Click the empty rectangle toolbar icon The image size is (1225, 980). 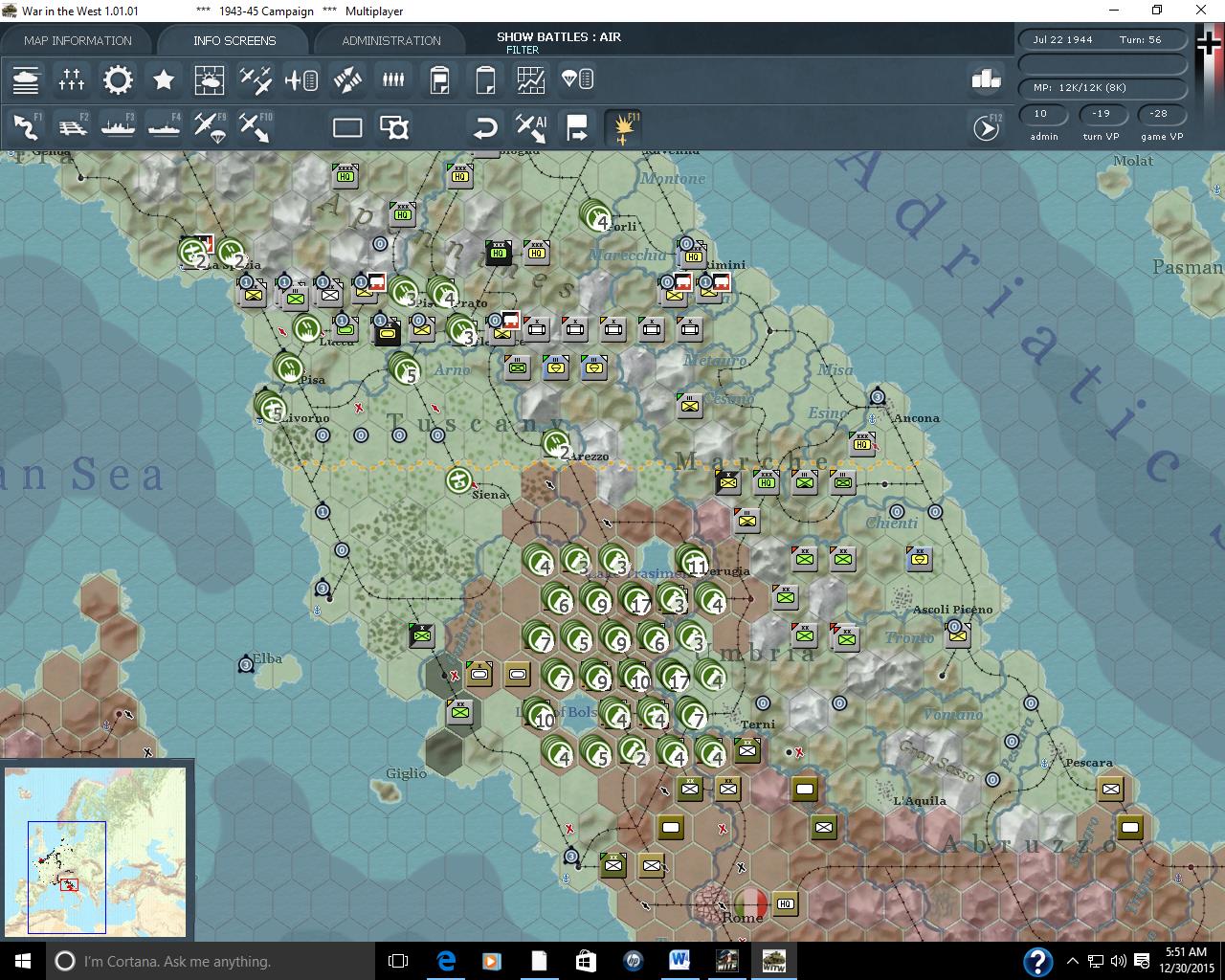pyautogui.click(x=347, y=127)
